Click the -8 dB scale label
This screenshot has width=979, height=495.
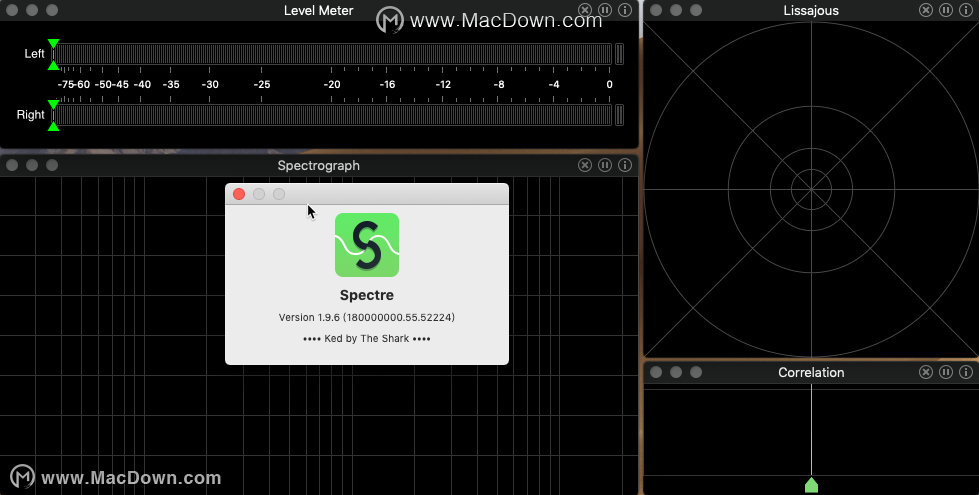(498, 84)
